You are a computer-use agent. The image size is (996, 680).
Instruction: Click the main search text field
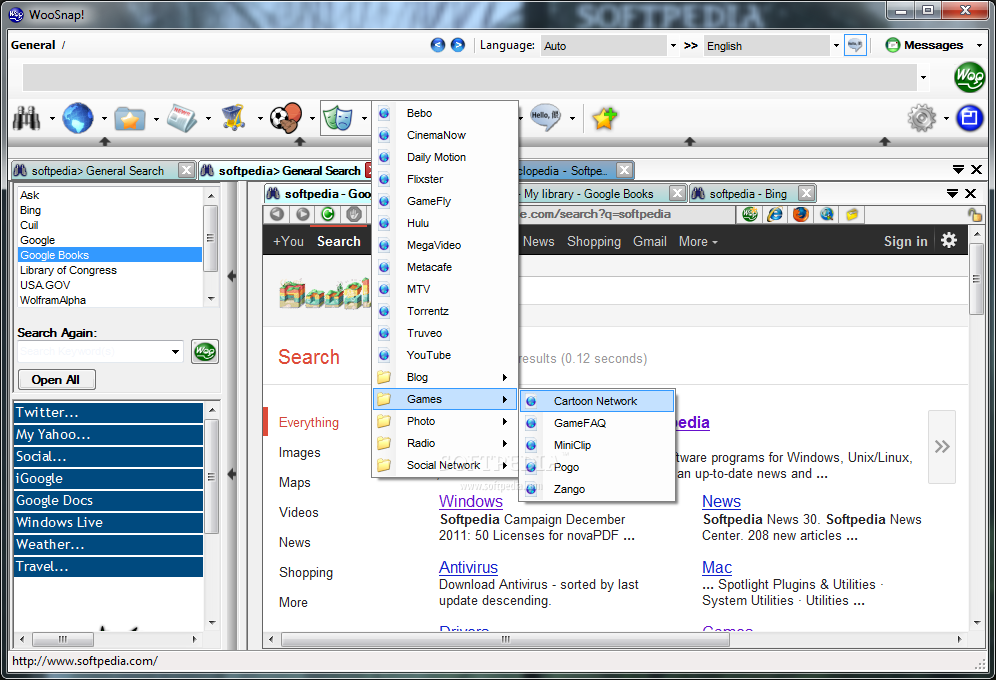tap(469, 77)
